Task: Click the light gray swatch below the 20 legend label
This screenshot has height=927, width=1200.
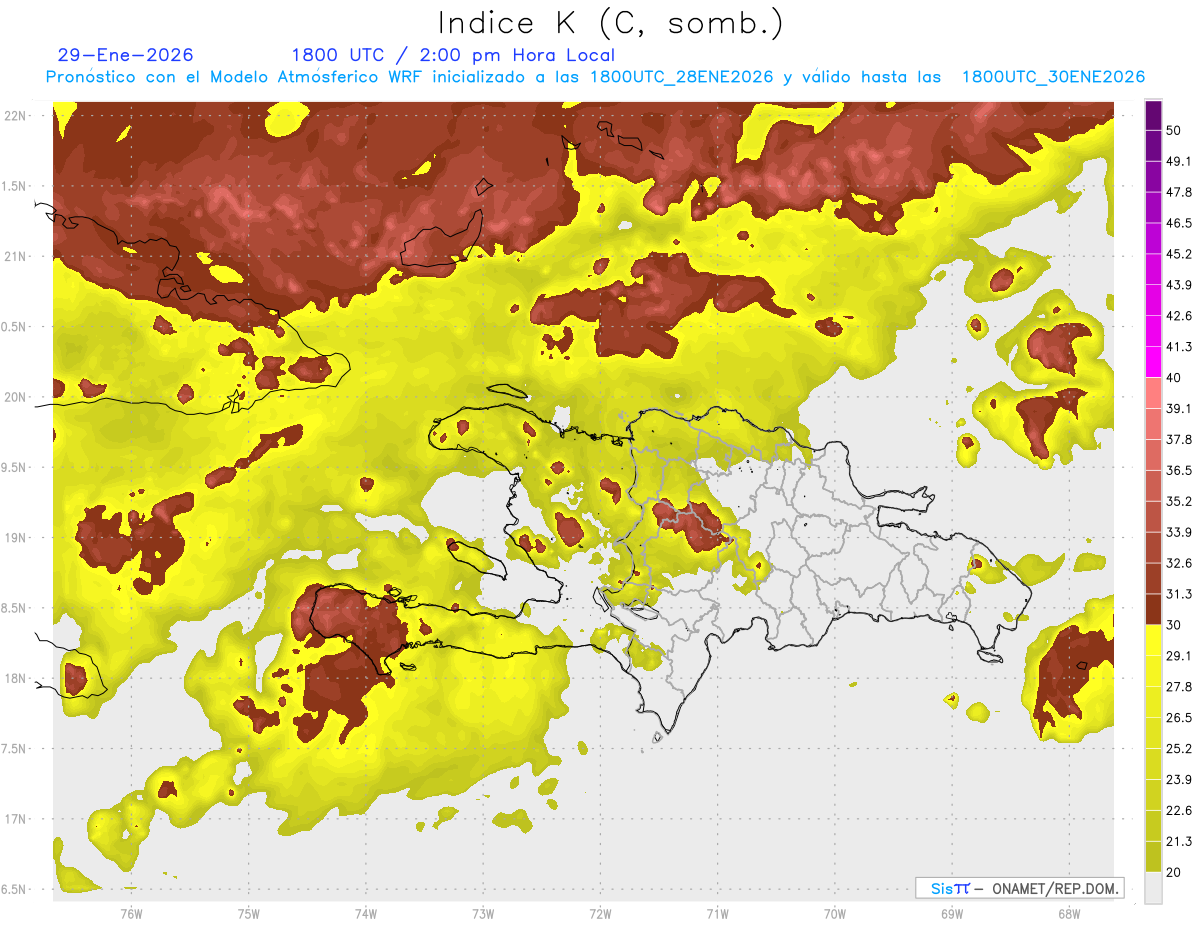Action: pyautogui.click(x=1153, y=888)
